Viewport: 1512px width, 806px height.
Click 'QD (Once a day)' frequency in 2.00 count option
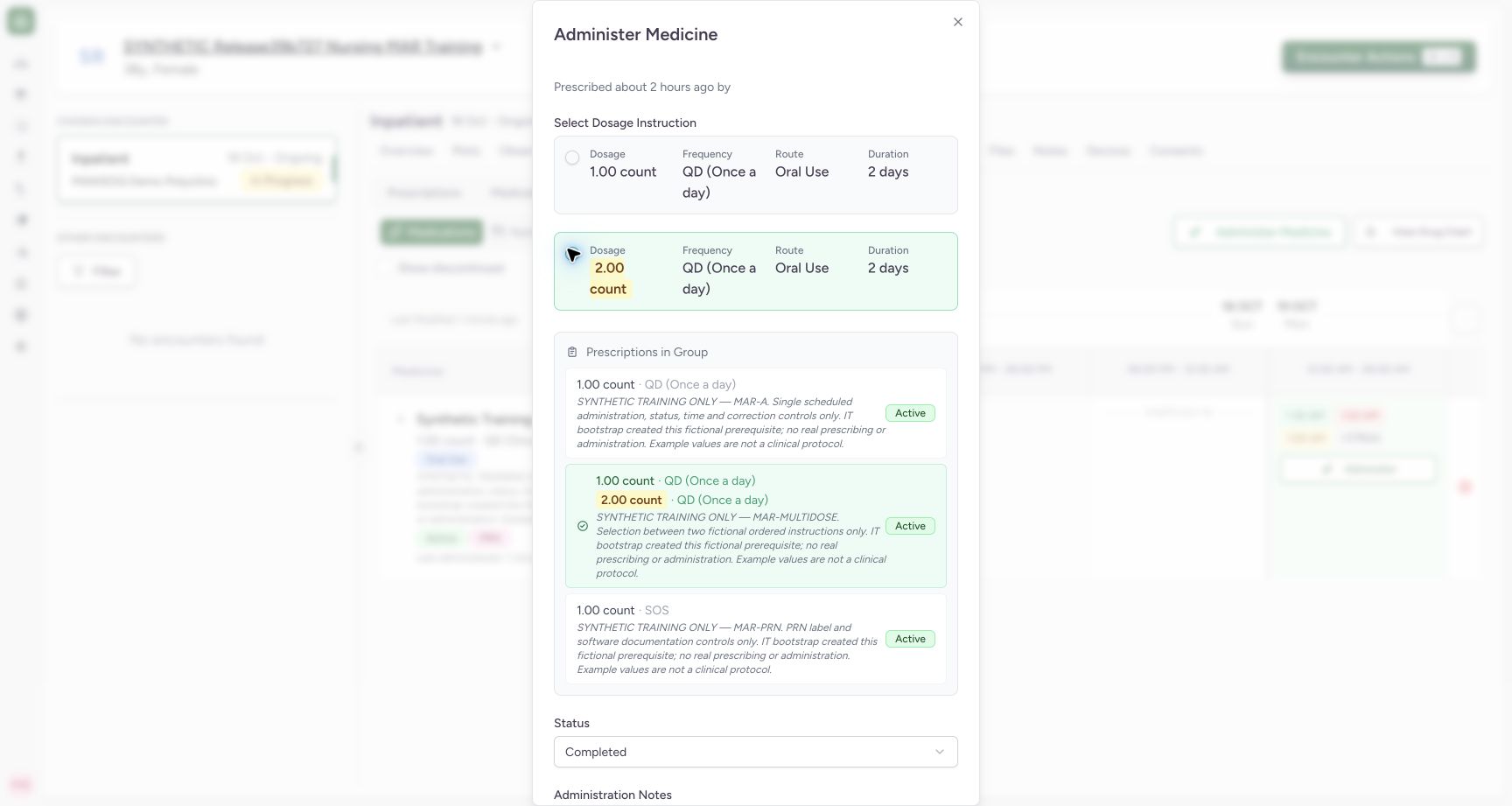pos(719,278)
